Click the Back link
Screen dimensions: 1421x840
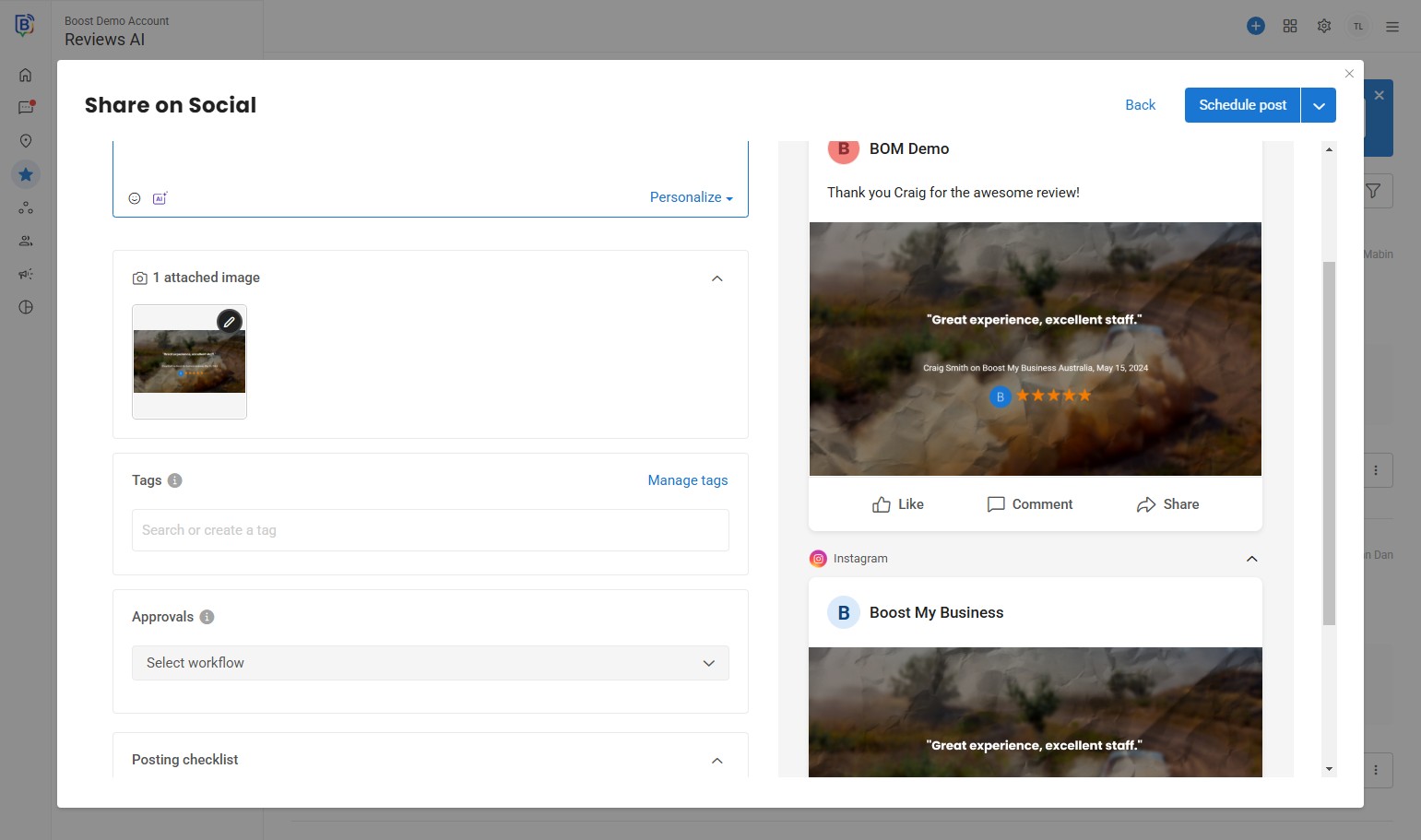coord(1140,105)
